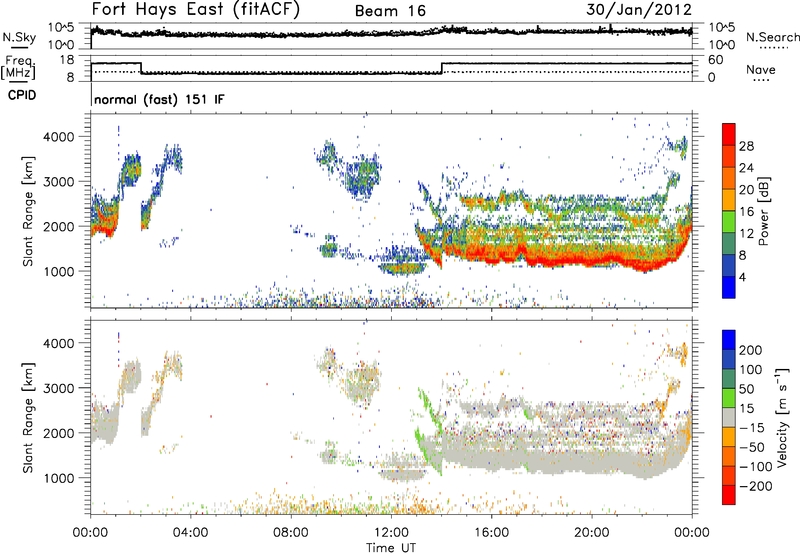Screen dimensions: 800x554
Task: Click value -100 on Velocity color bar
Action: [x=756, y=467]
